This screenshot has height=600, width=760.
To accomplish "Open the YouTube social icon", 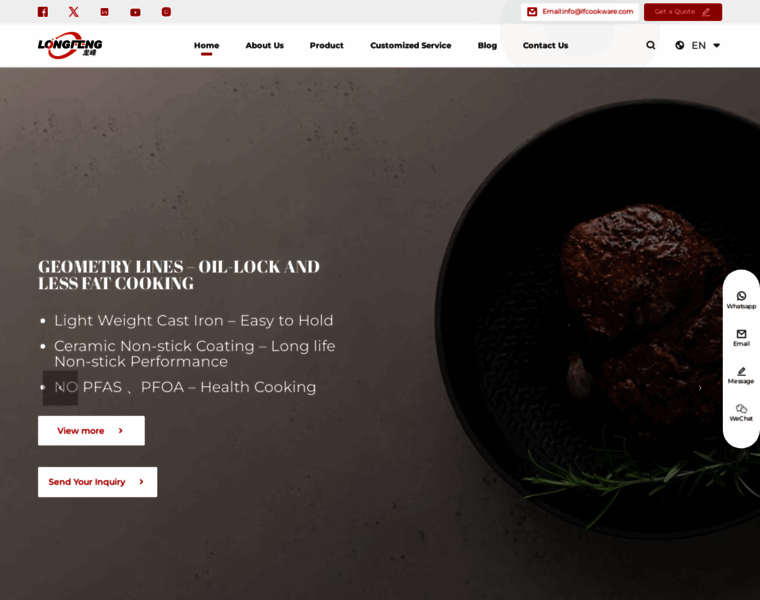I will pyautogui.click(x=135, y=12).
